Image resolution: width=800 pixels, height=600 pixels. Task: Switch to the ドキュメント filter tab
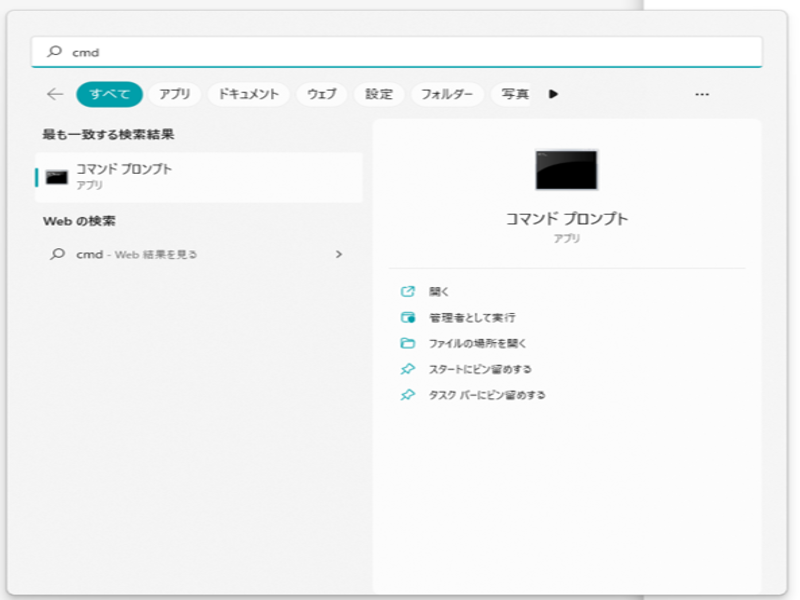click(249, 94)
